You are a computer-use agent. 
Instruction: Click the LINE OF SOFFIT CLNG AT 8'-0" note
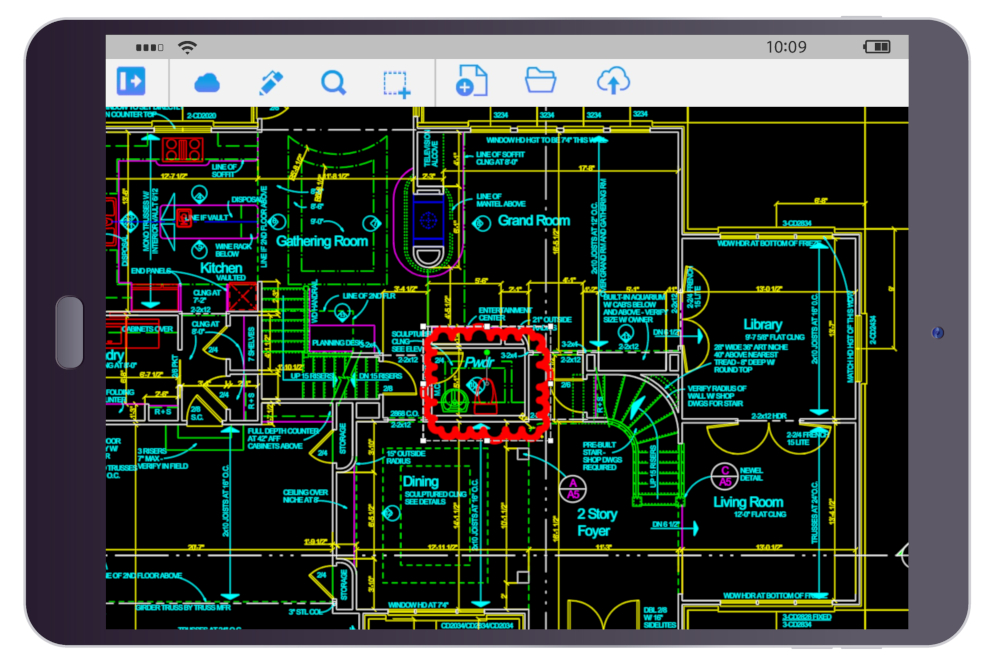tap(500, 158)
